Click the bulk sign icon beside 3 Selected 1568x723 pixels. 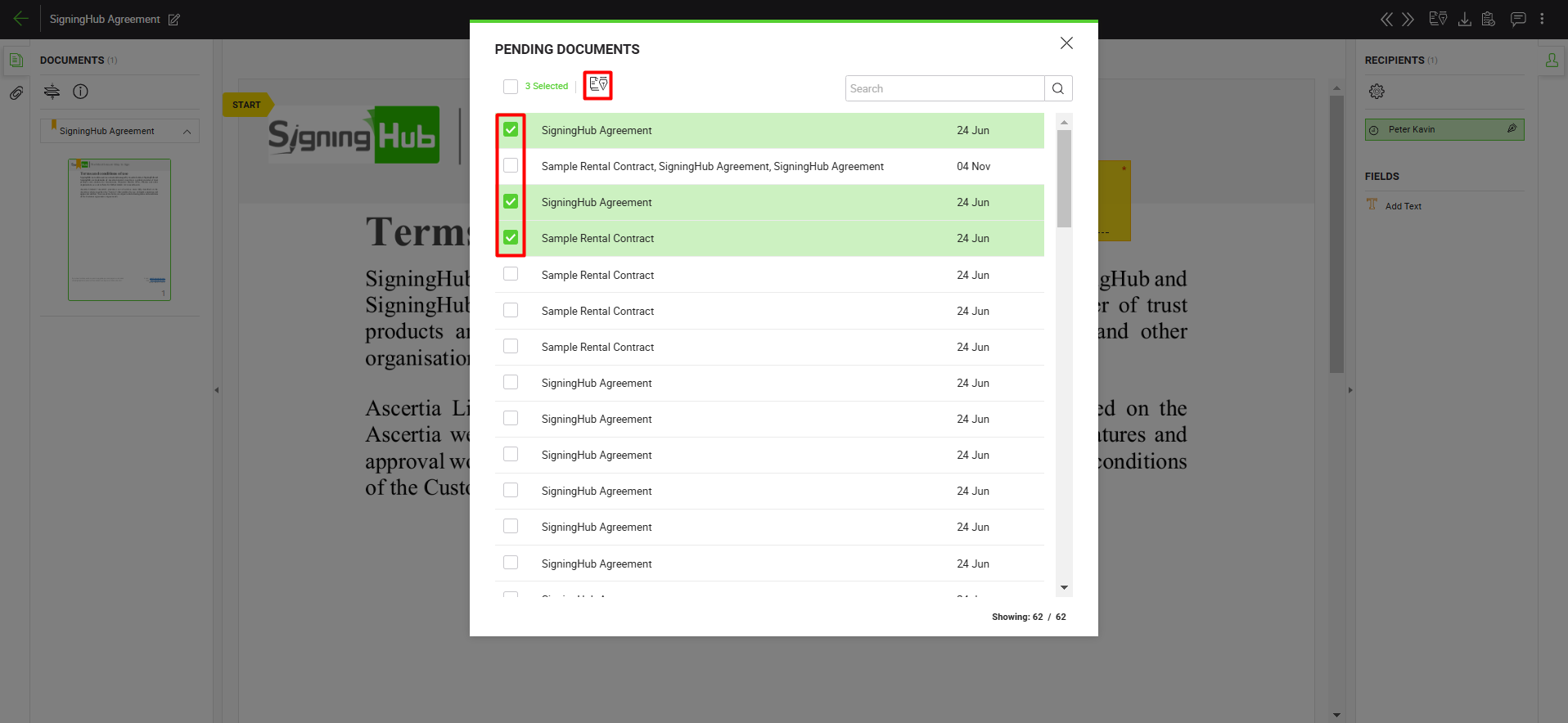tap(598, 85)
